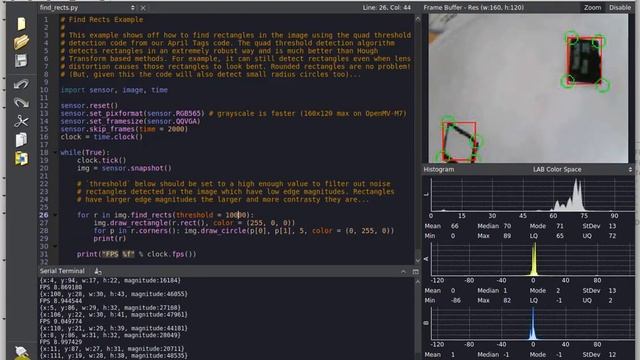Open a file using the folder icon
640x360 pixels.
point(21,42)
